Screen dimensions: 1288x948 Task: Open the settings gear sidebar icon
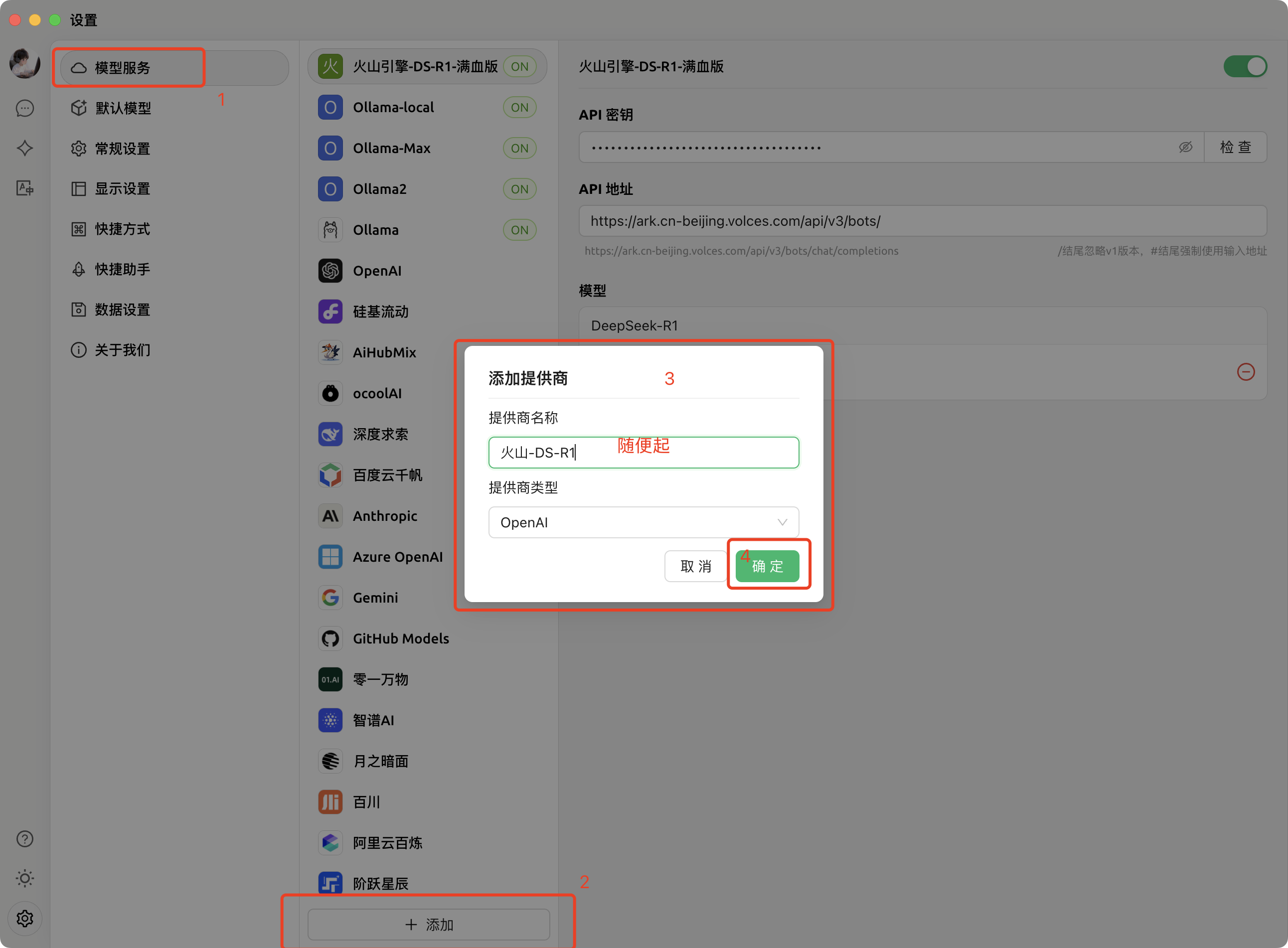click(x=24, y=919)
